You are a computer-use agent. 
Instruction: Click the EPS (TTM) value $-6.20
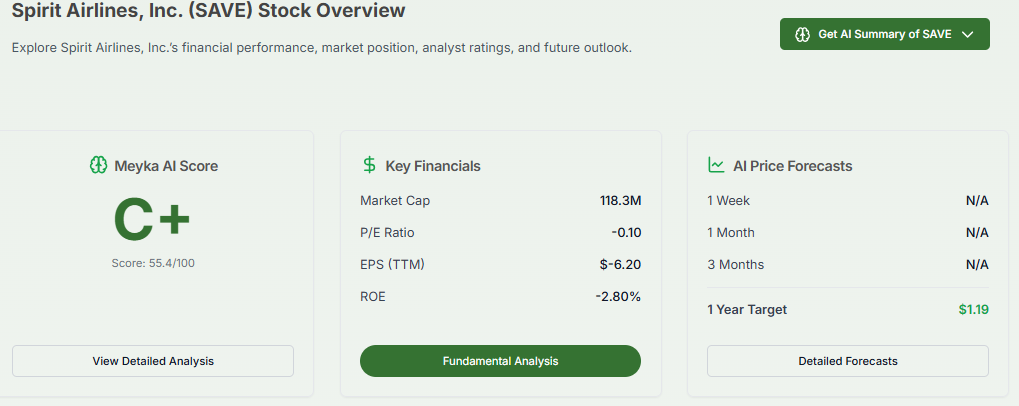[x=620, y=265]
